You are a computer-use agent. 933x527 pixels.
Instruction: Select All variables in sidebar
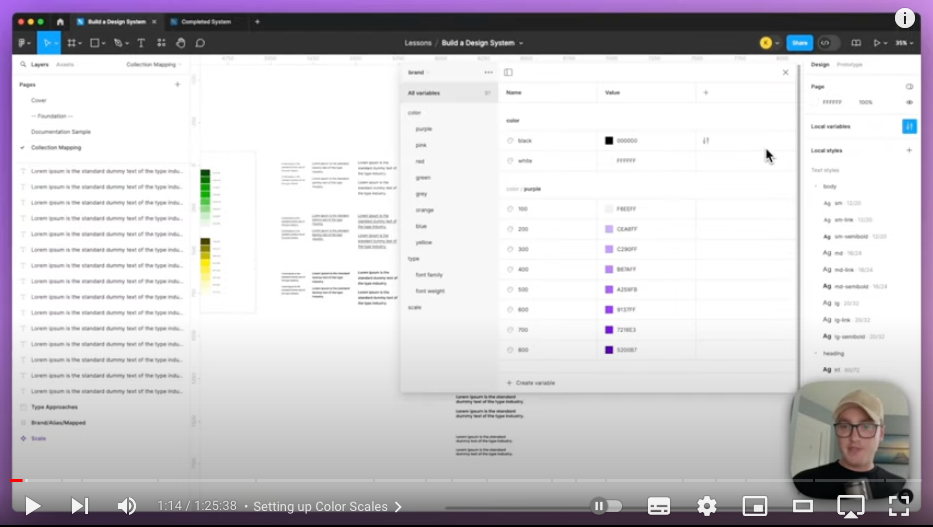coord(449,93)
